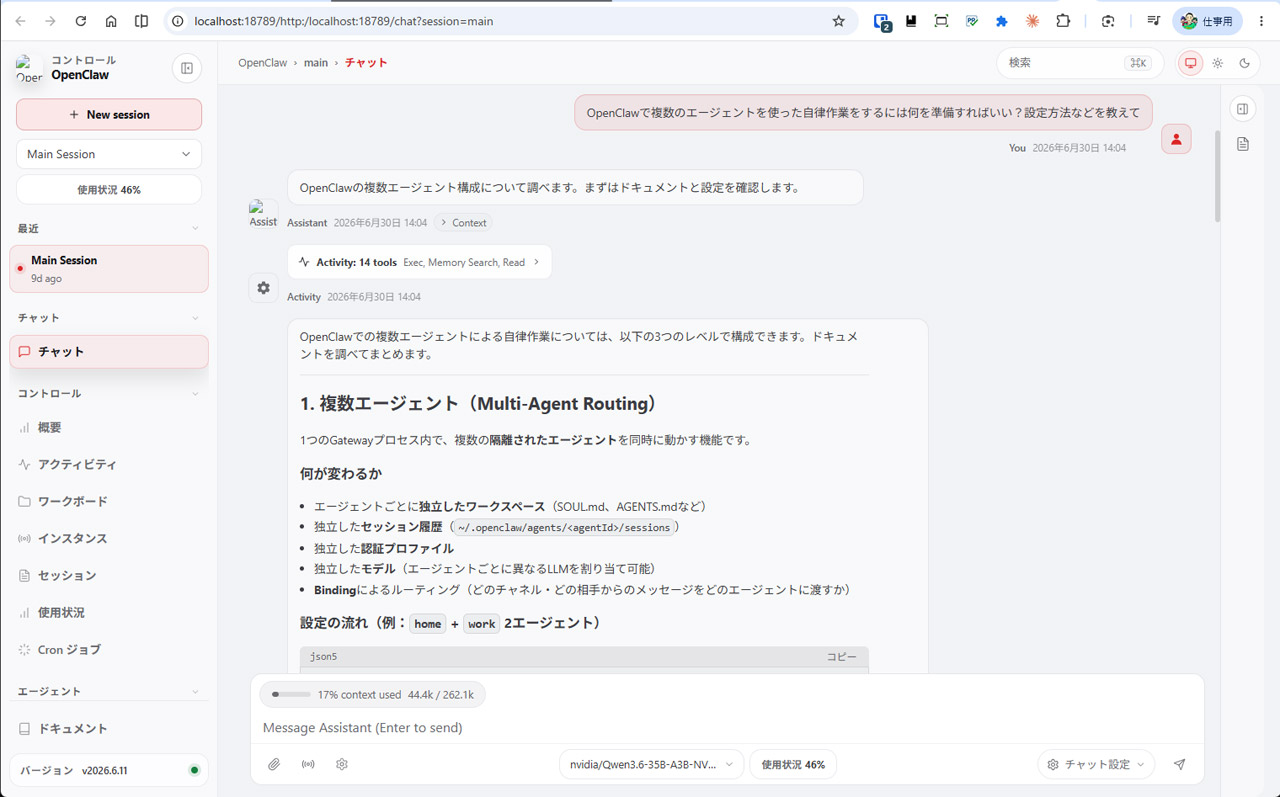This screenshot has width=1280, height=797.
Task: Open 使用状況 in the sidebar menu
Action: click(x=109, y=612)
